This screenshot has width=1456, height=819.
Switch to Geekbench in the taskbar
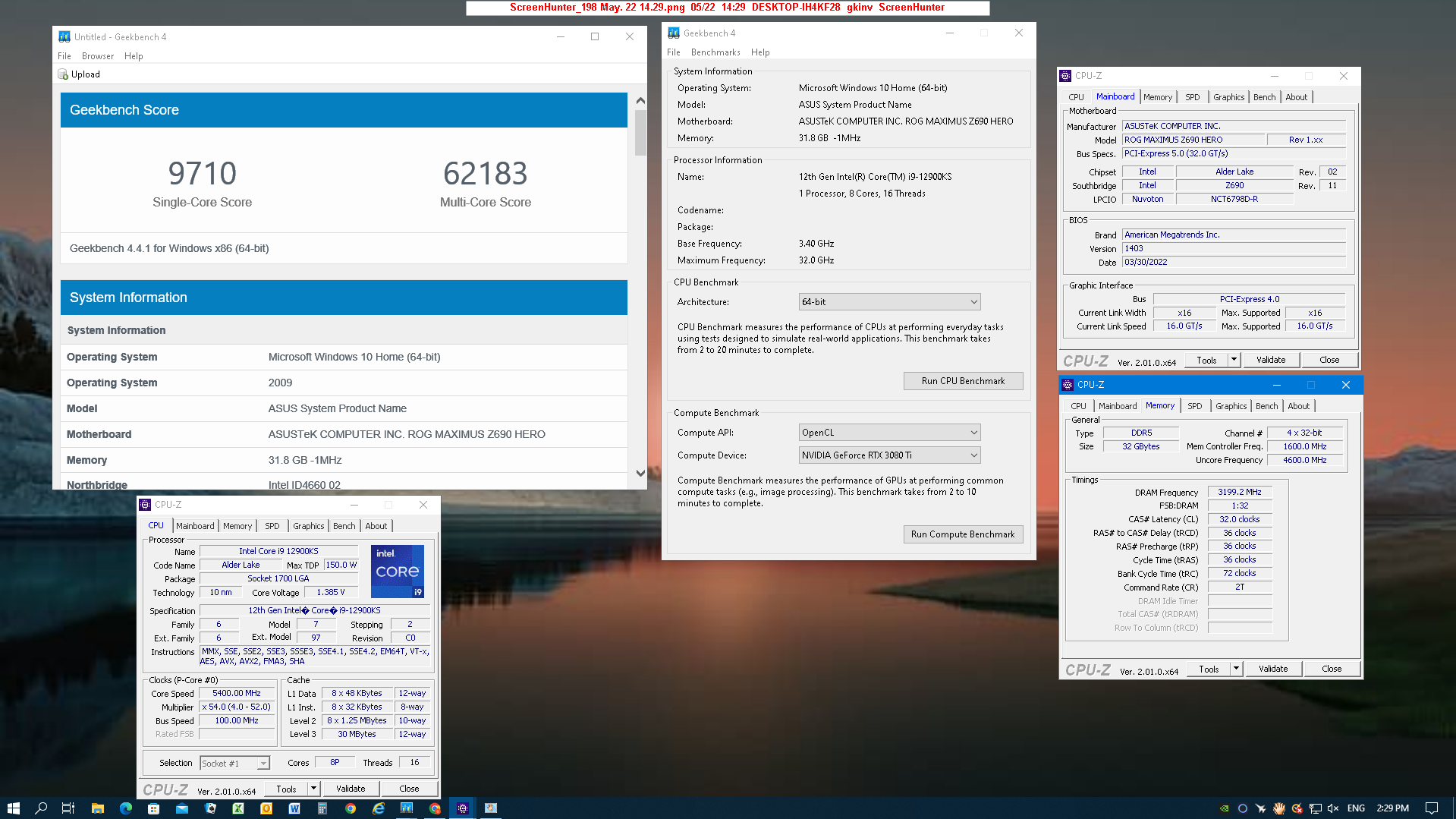coord(407,808)
